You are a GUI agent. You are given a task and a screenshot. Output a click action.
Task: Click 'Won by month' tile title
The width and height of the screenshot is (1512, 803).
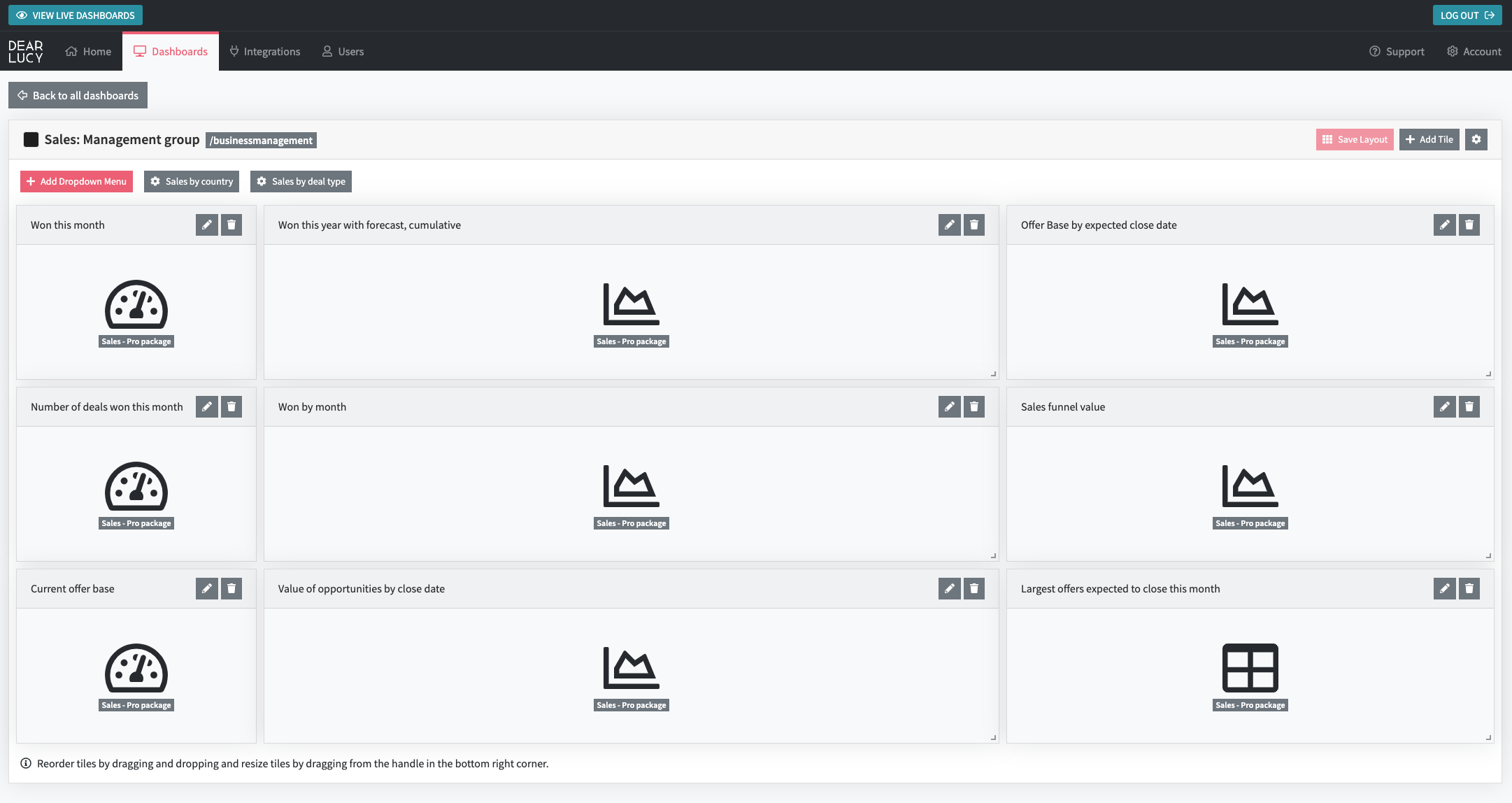[x=312, y=406]
